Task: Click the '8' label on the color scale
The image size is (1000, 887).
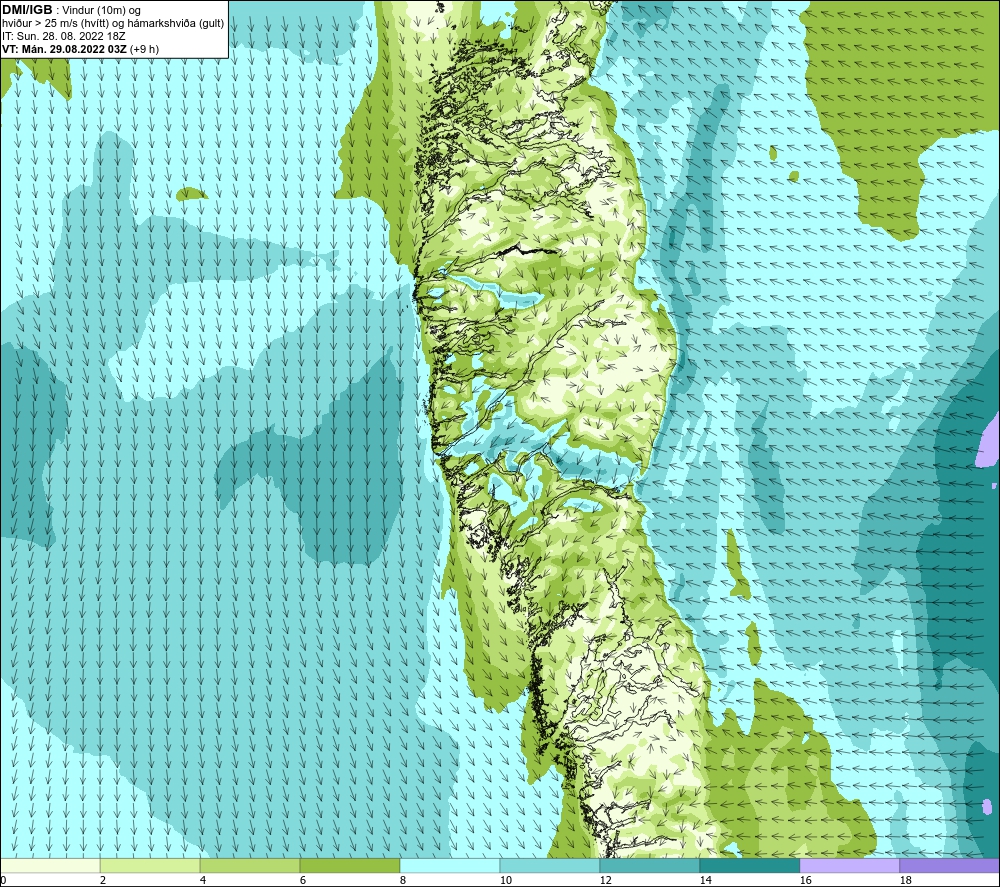Action: click(402, 880)
